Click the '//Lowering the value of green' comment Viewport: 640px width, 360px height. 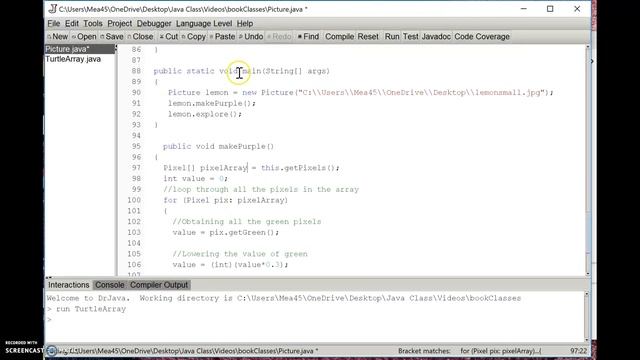pos(240,254)
